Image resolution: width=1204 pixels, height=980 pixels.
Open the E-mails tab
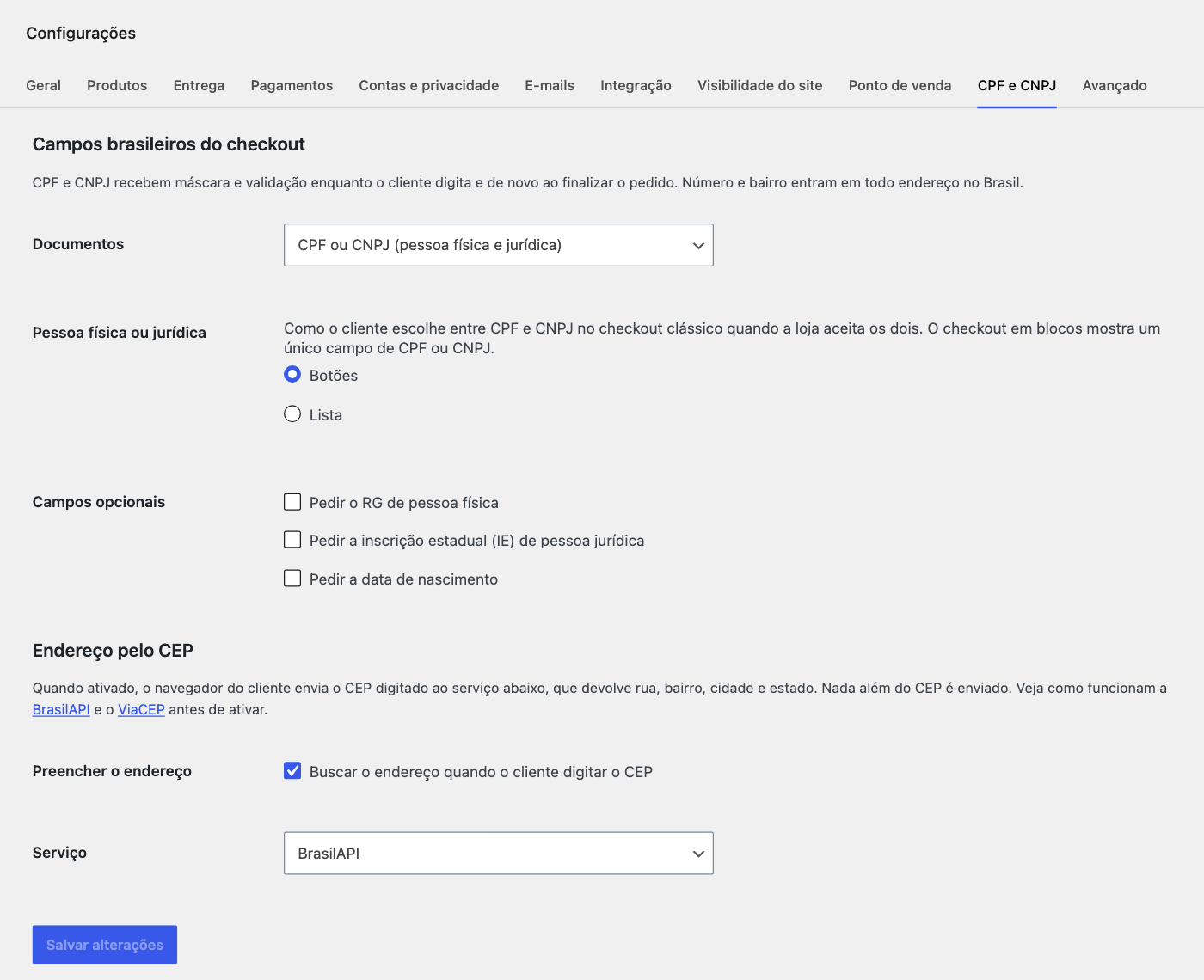(x=550, y=85)
